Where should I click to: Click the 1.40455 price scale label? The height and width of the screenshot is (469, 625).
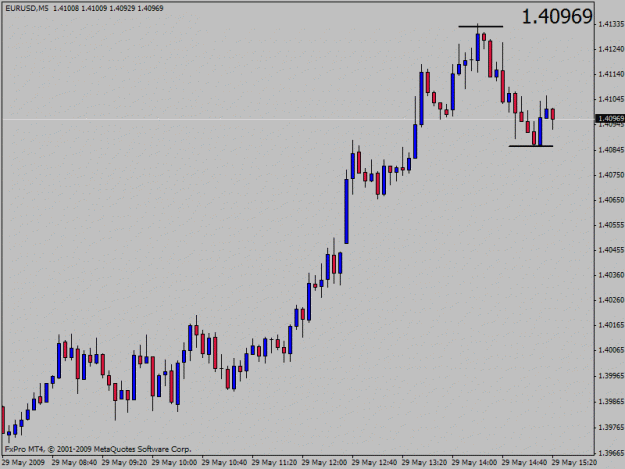611,250
